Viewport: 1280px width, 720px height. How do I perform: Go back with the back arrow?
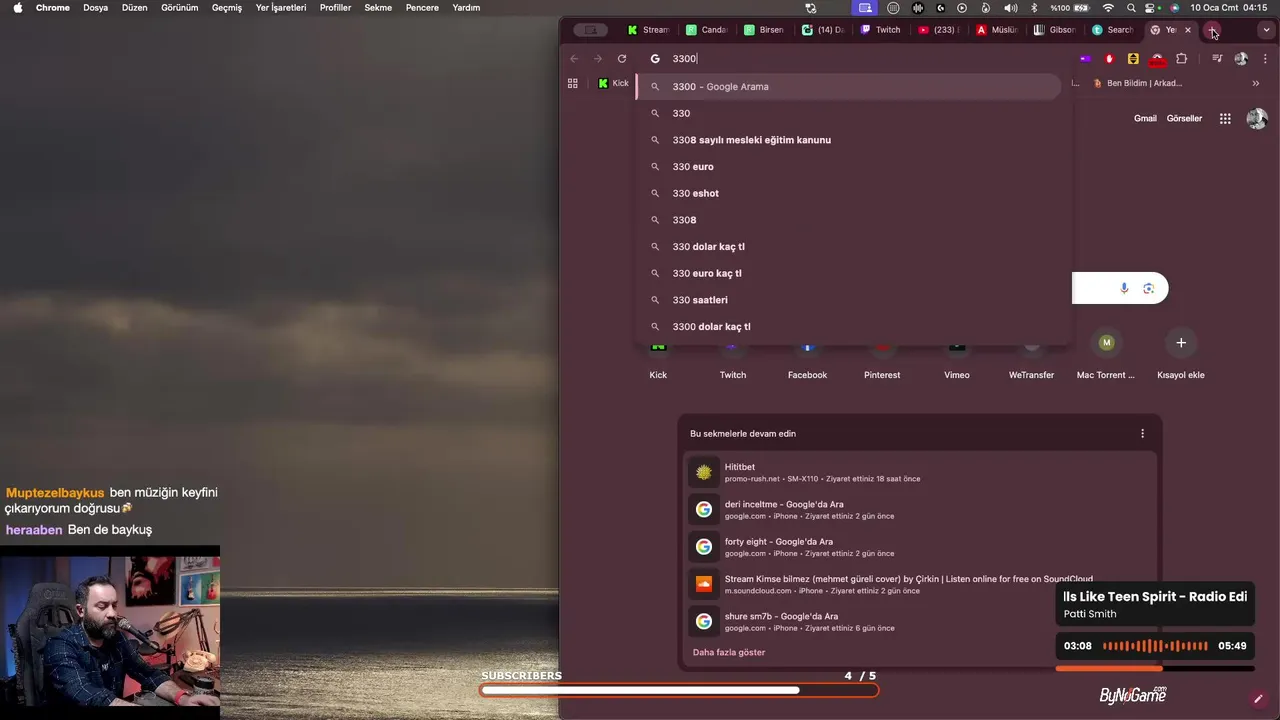tap(574, 59)
